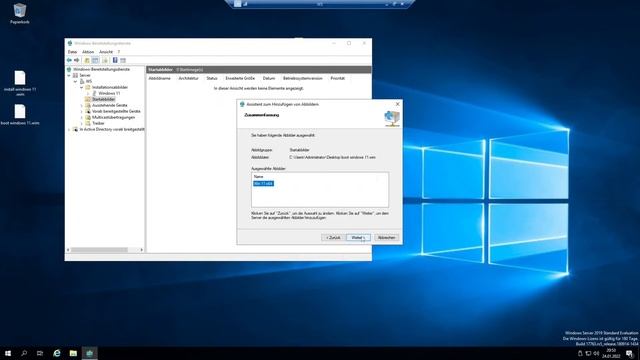Open the Ansicht menu
This screenshot has width=640, height=360.
click(106, 52)
